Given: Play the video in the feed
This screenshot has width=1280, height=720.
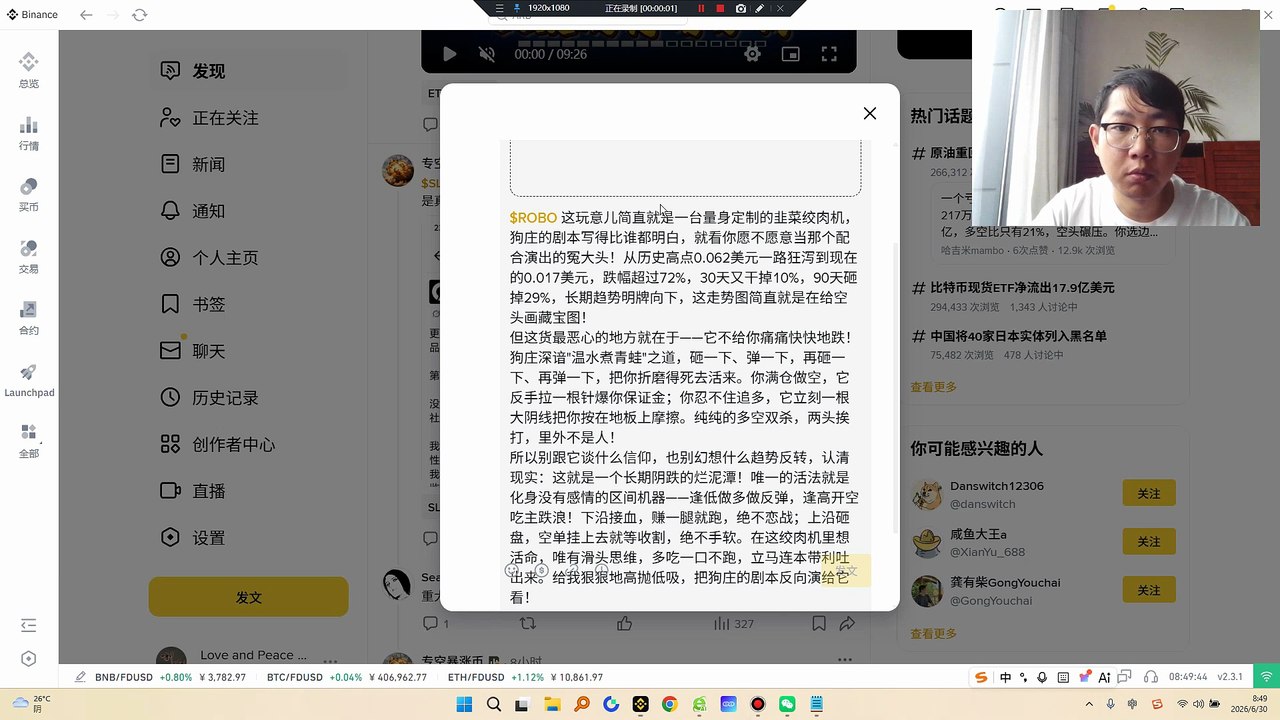Looking at the screenshot, I should click(449, 54).
